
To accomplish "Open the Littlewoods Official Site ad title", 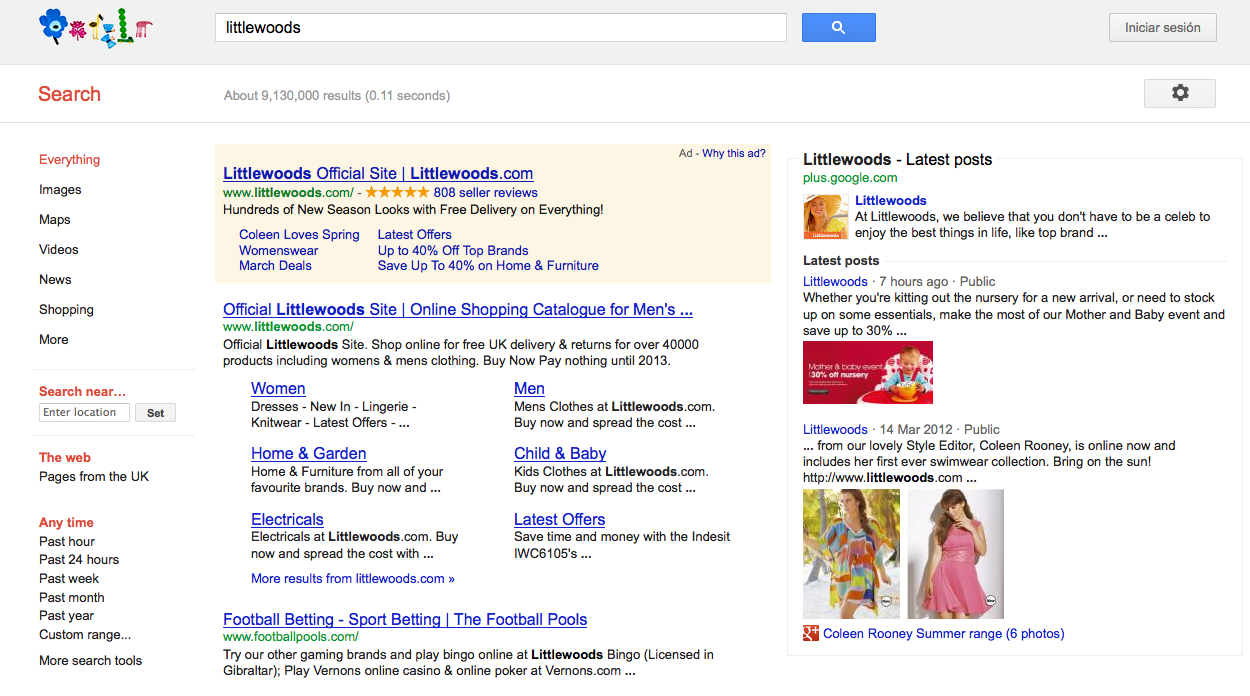I will (x=378, y=173).
